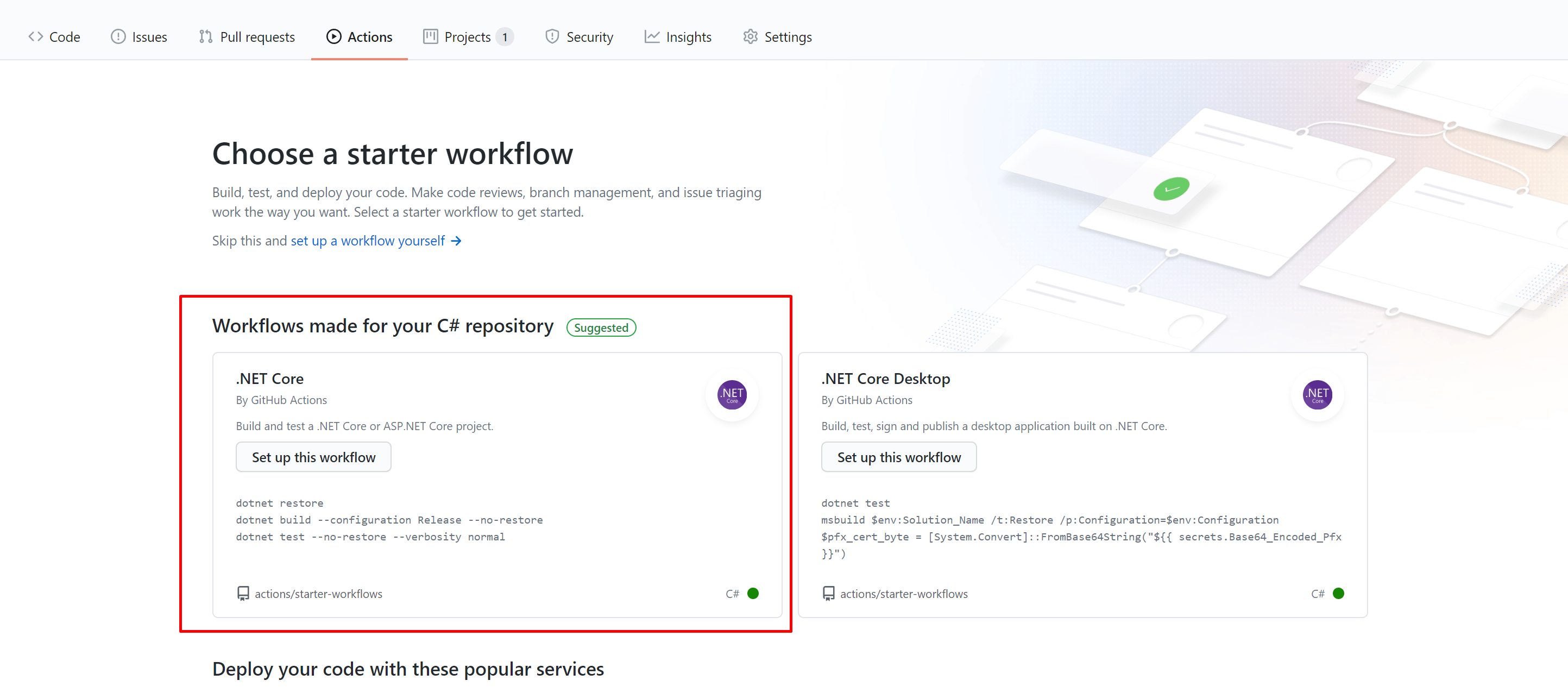
Task: Click the Issues circle-exclamation icon
Action: [118, 36]
